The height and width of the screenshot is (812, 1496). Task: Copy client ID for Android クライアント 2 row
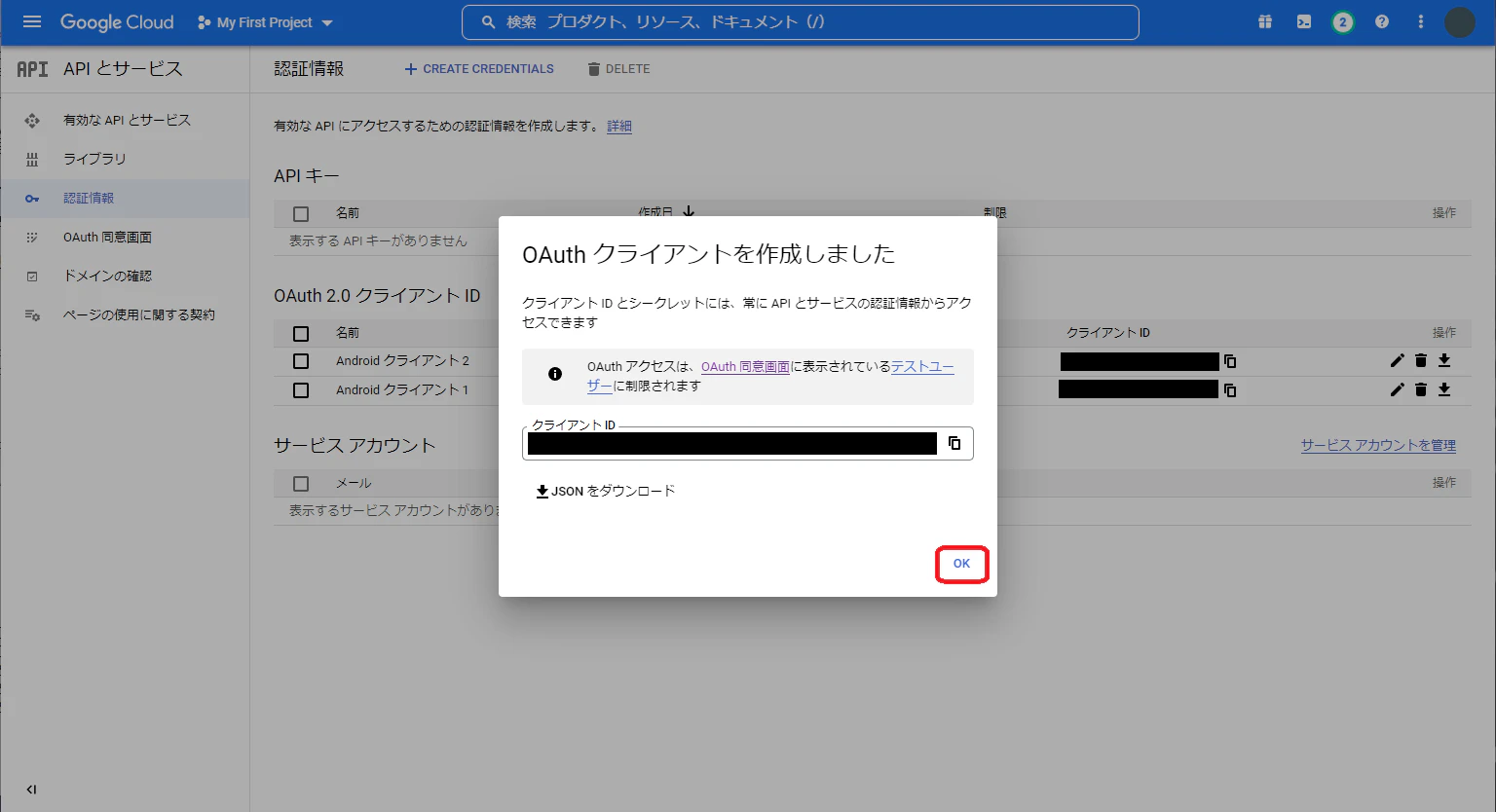[1230, 361]
